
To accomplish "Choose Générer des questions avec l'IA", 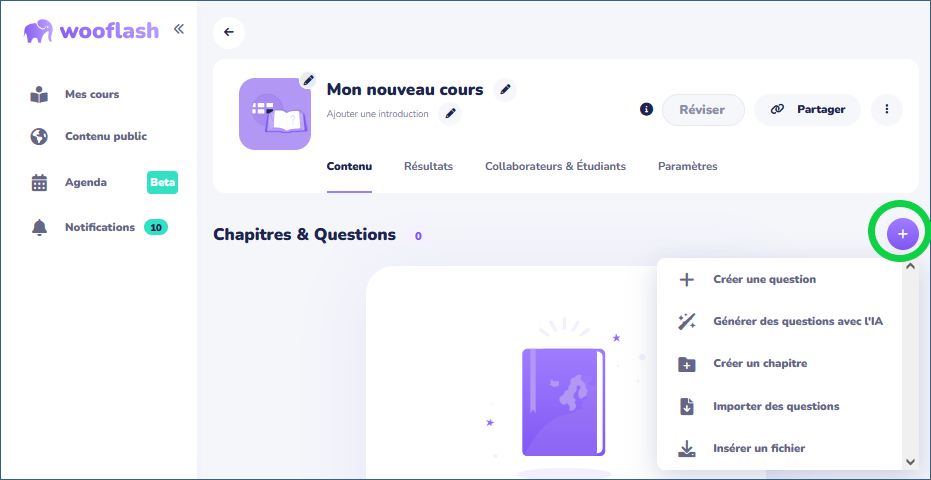I will click(797, 321).
